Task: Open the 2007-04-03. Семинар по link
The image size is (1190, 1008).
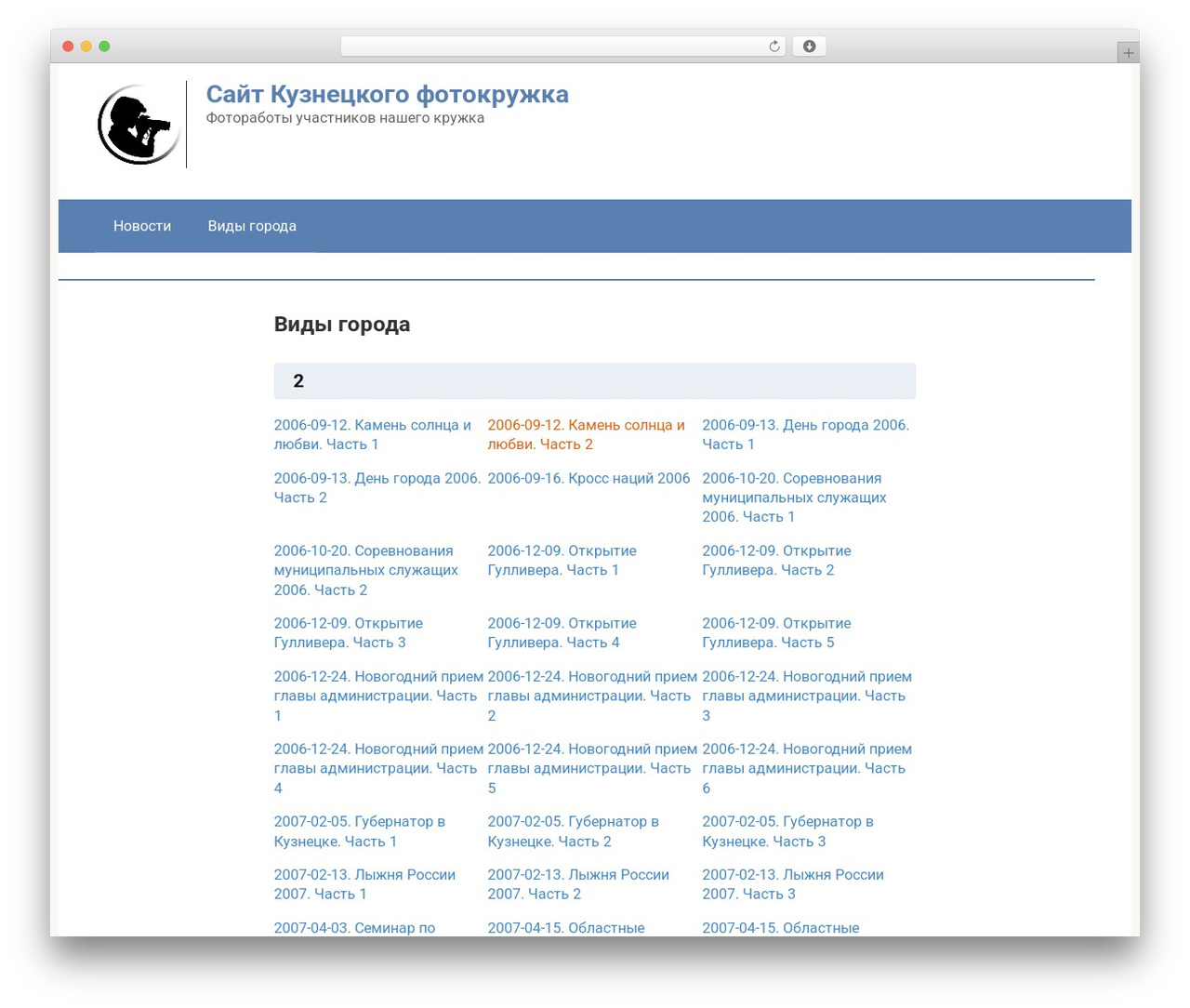Action: (354, 928)
